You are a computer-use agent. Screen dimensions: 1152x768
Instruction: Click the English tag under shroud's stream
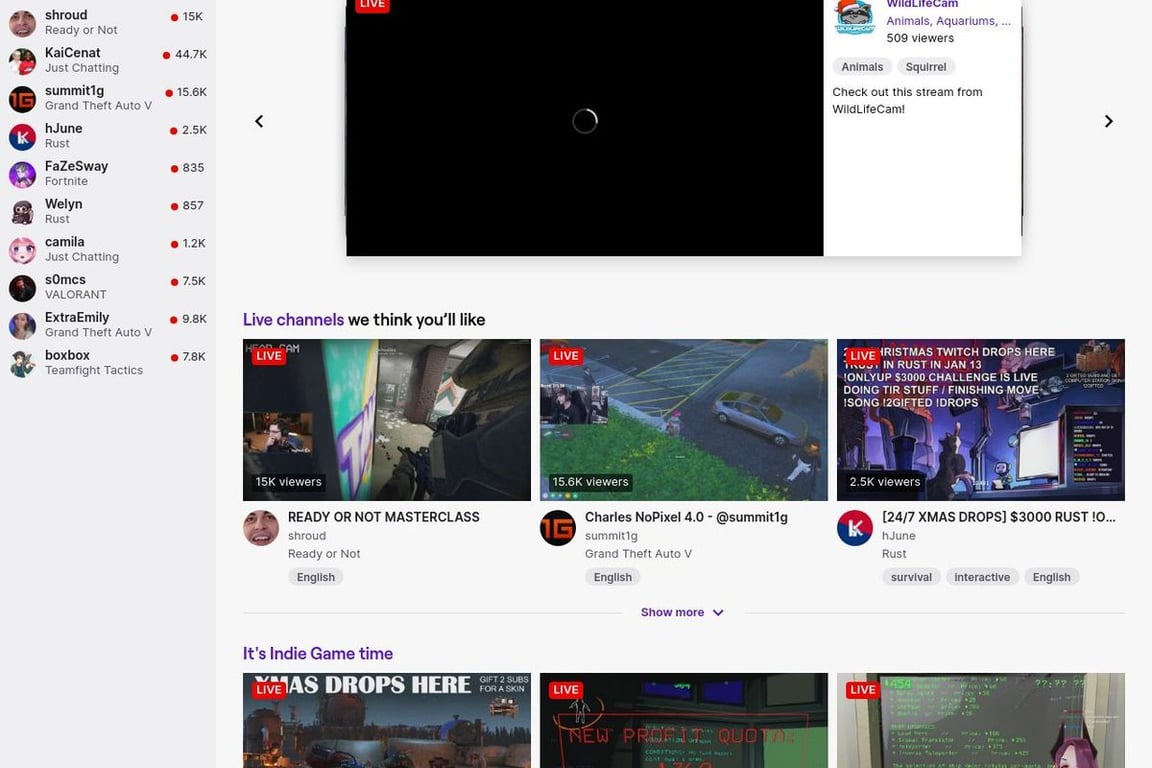tap(315, 576)
